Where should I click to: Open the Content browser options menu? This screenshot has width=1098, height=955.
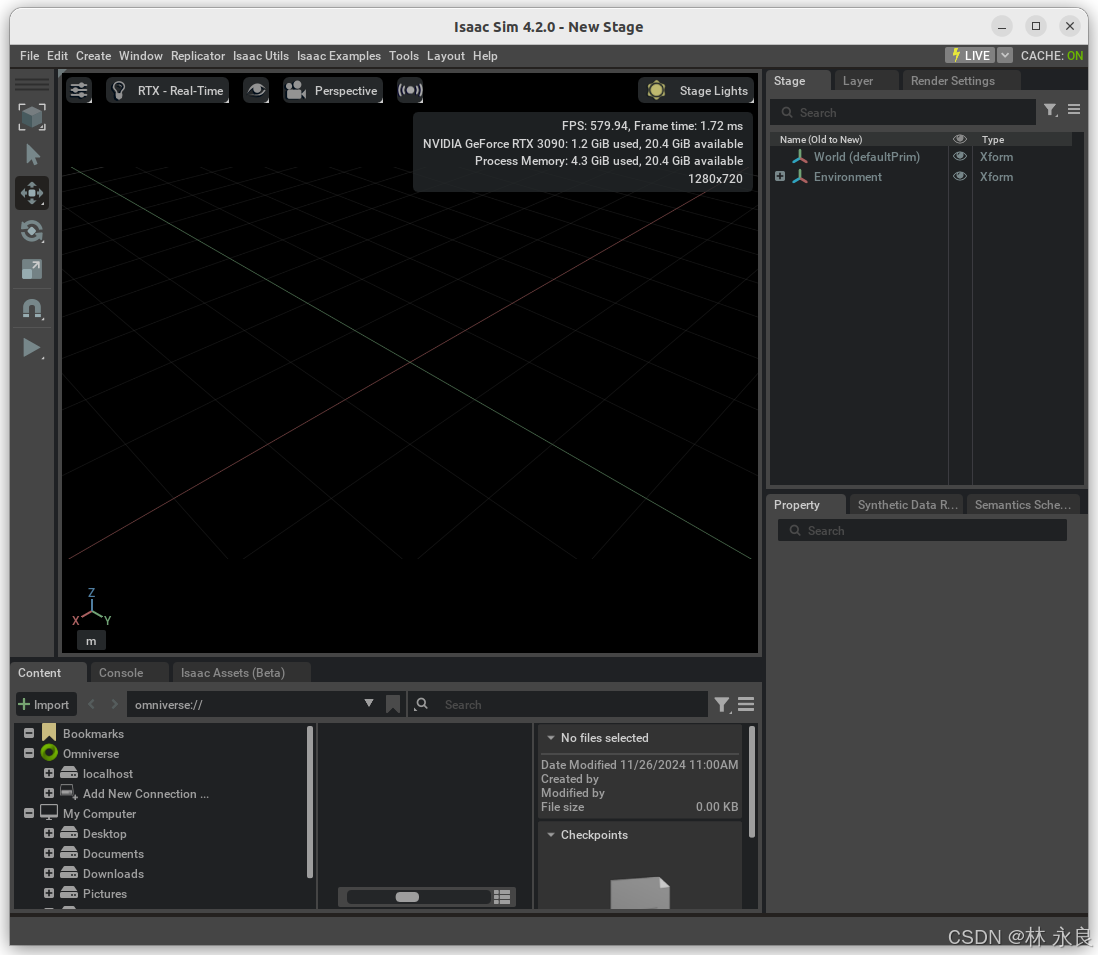point(746,704)
